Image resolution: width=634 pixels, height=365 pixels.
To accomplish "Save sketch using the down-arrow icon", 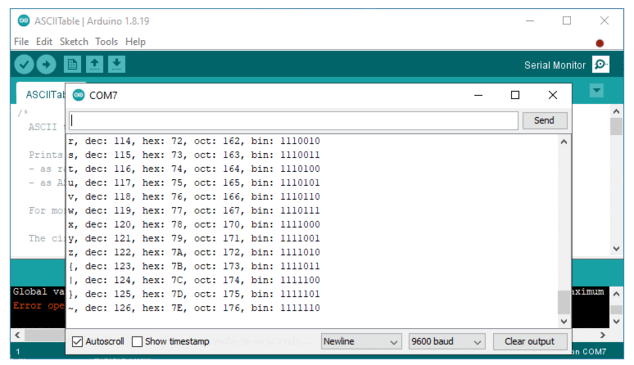I will 116,64.
